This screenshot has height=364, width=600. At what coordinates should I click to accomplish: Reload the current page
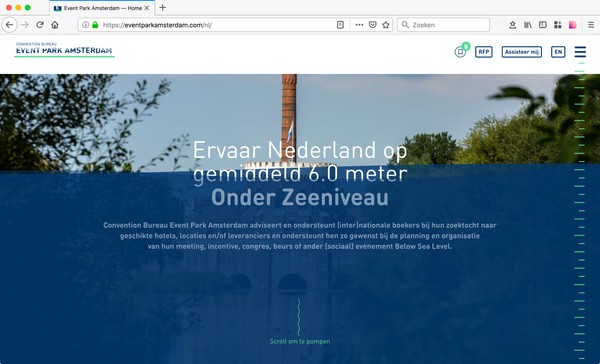coord(40,25)
